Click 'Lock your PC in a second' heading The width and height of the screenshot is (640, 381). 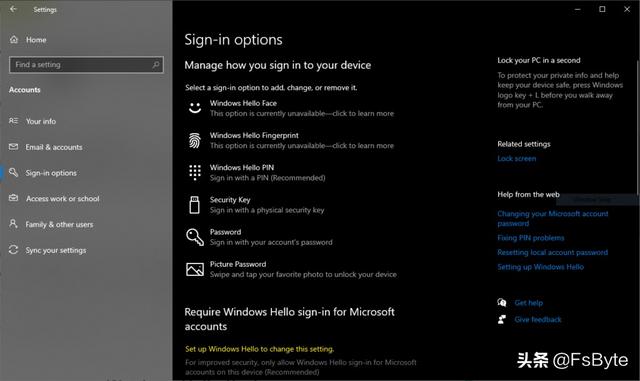point(538,60)
